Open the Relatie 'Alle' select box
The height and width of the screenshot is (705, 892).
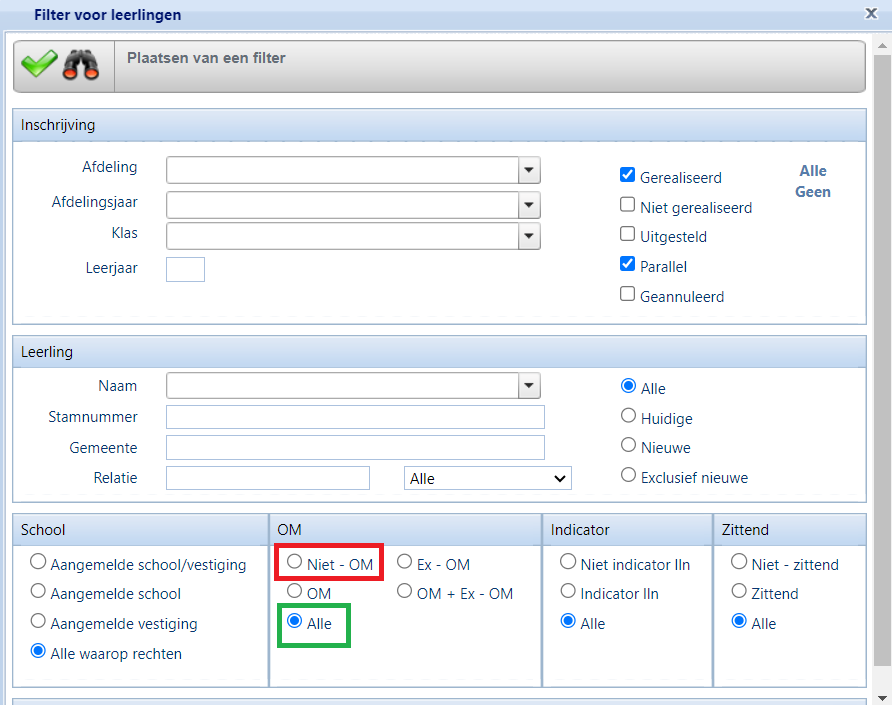[487, 478]
